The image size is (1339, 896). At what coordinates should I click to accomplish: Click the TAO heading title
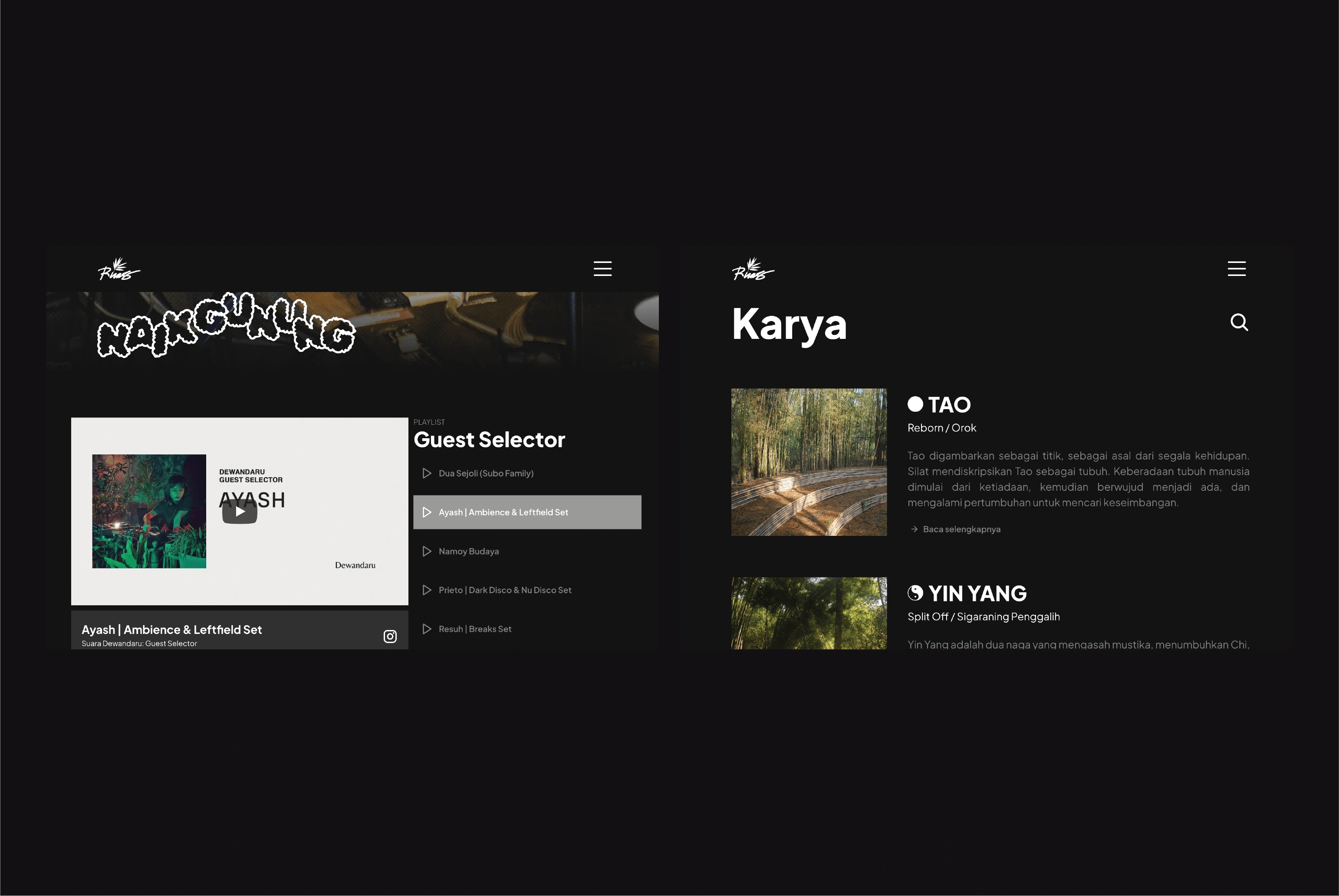[x=949, y=404]
